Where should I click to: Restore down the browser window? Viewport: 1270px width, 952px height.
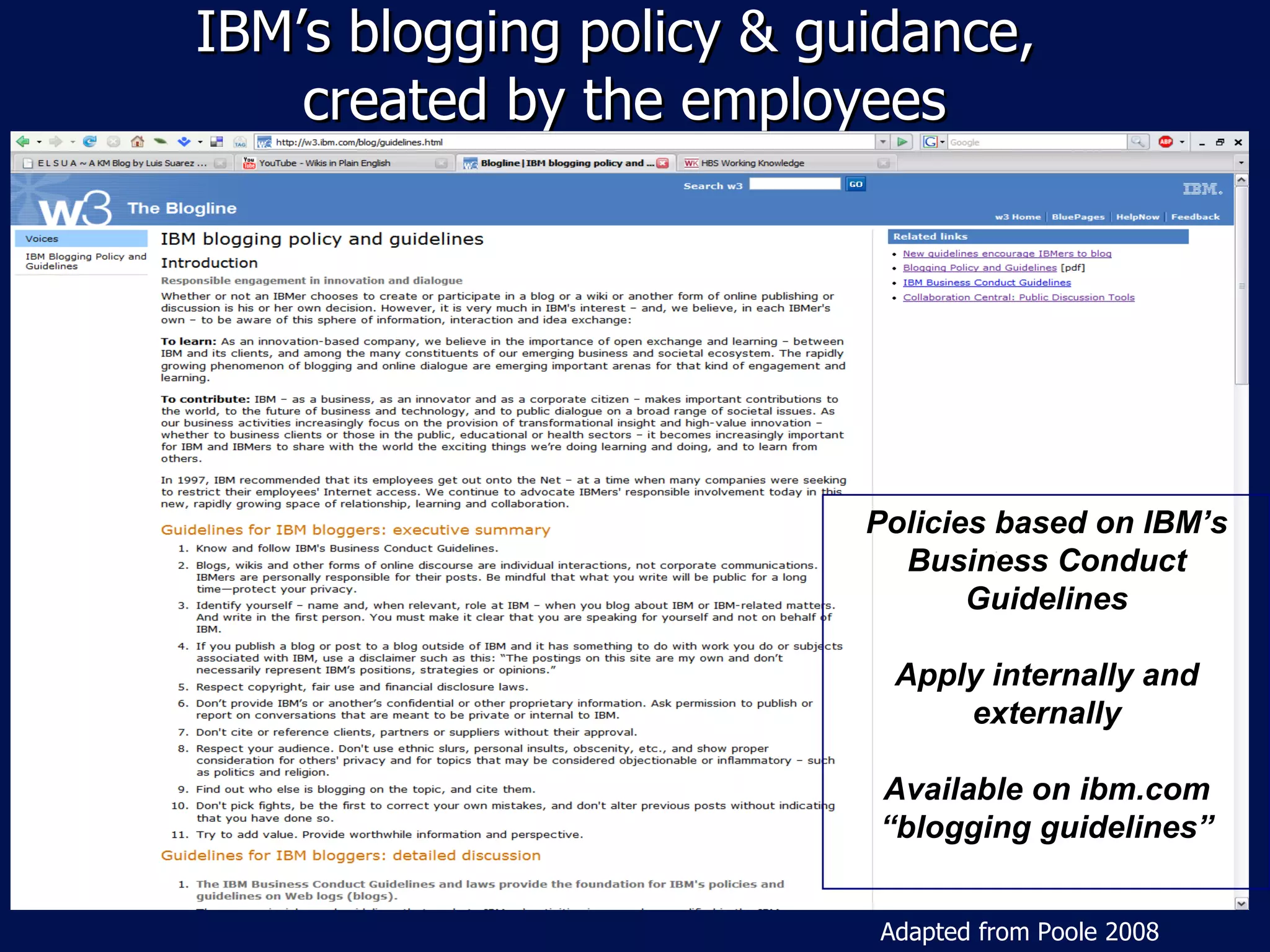(x=1220, y=142)
